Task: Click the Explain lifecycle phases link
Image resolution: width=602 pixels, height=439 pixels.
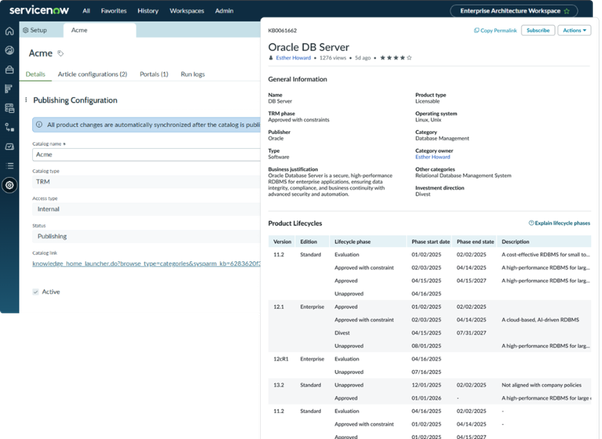Action: [x=559, y=223]
